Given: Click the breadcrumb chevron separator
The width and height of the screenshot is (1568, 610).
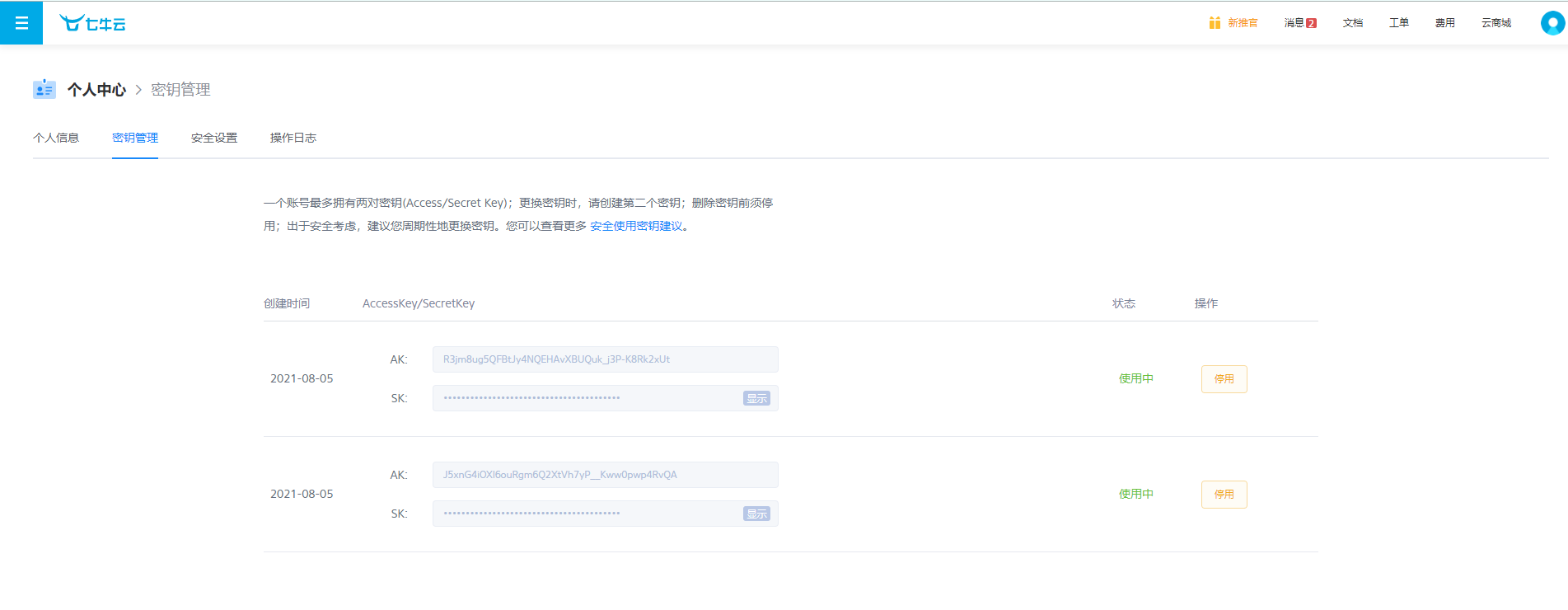Looking at the screenshot, I should [138, 89].
